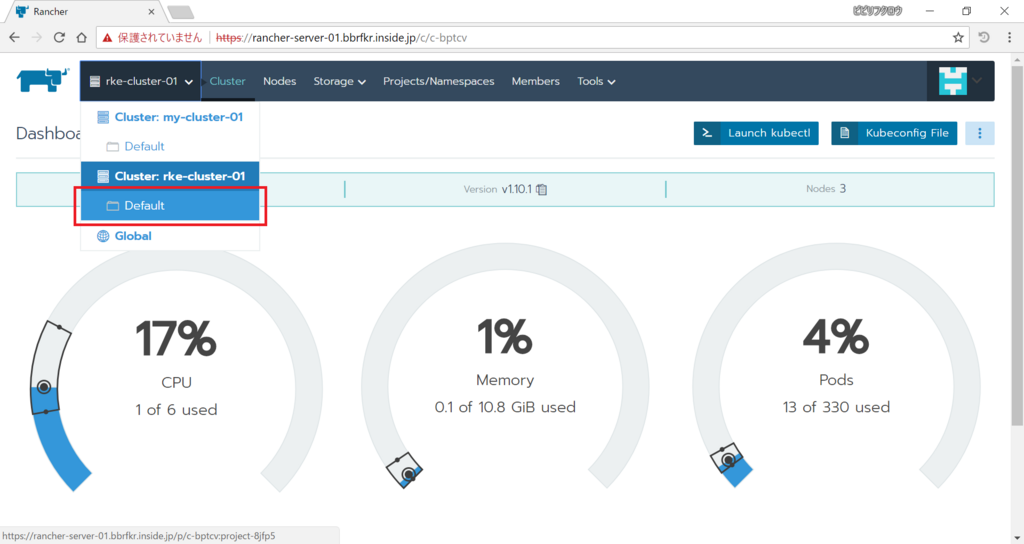Screen dimensions: 1024x544
Task: Download the Kubeconfig File
Action: (894, 133)
